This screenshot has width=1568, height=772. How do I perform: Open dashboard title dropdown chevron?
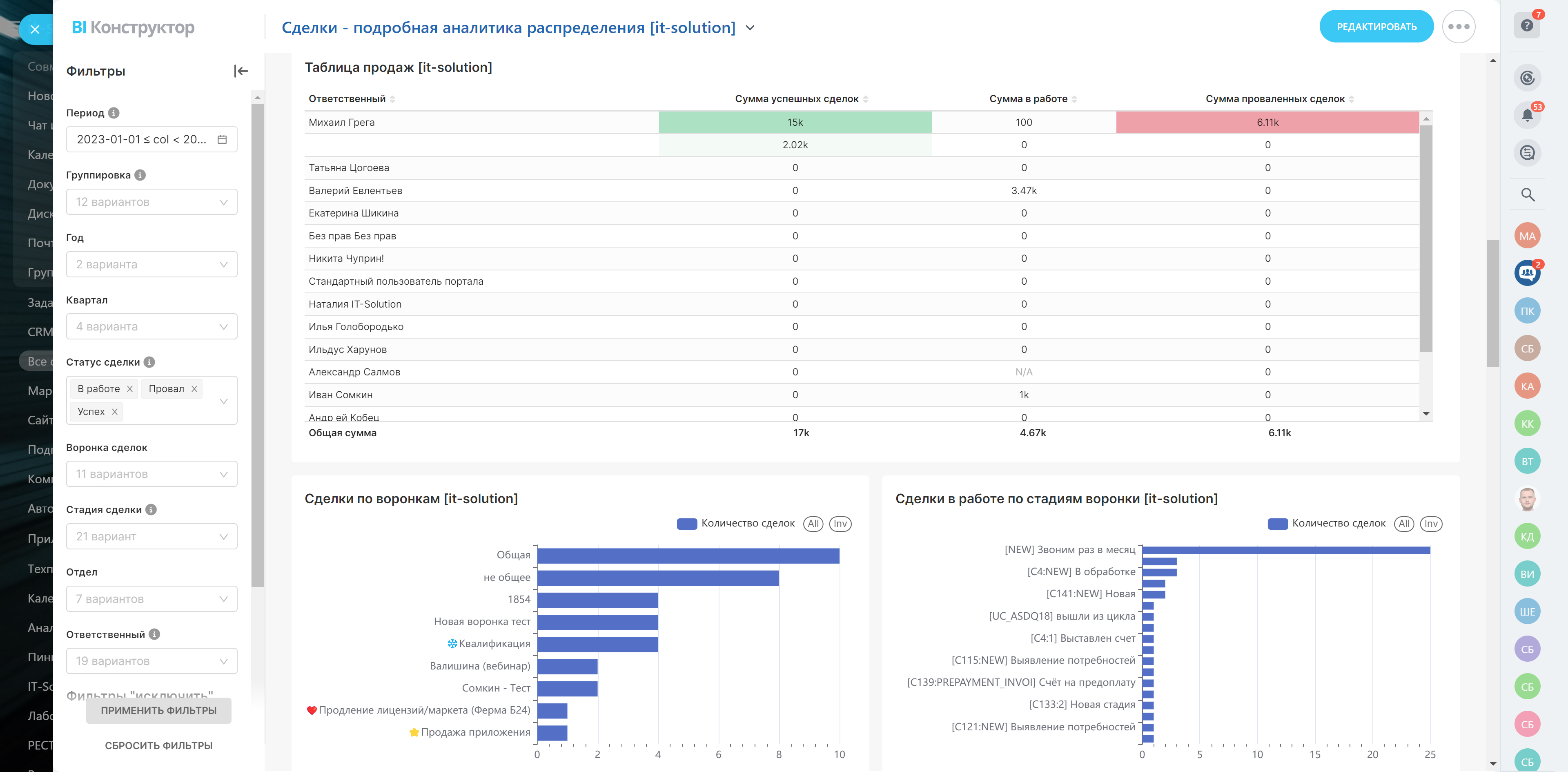click(x=750, y=28)
